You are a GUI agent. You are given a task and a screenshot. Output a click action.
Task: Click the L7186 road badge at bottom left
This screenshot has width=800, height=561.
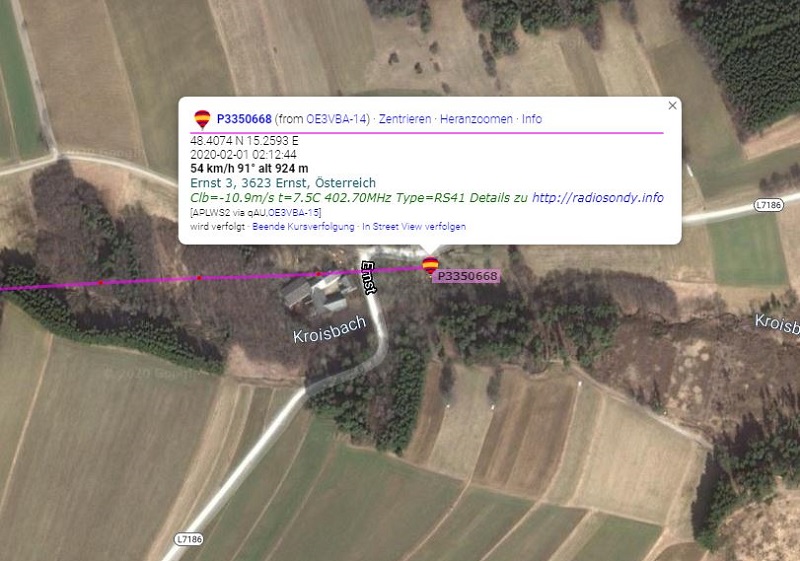[189, 539]
